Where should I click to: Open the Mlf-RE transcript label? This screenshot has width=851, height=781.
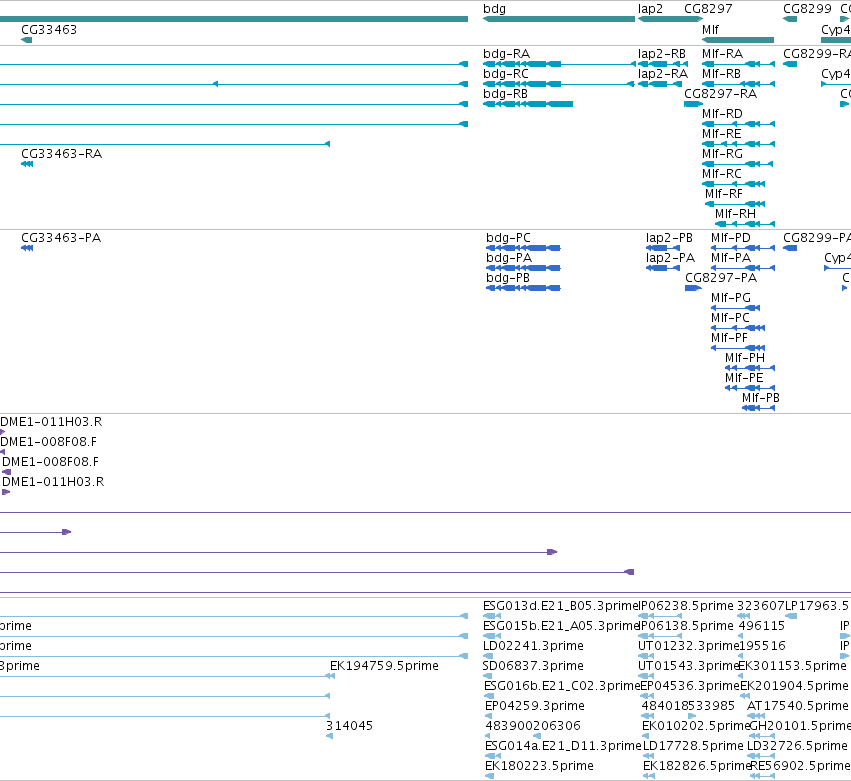[x=722, y=134]
